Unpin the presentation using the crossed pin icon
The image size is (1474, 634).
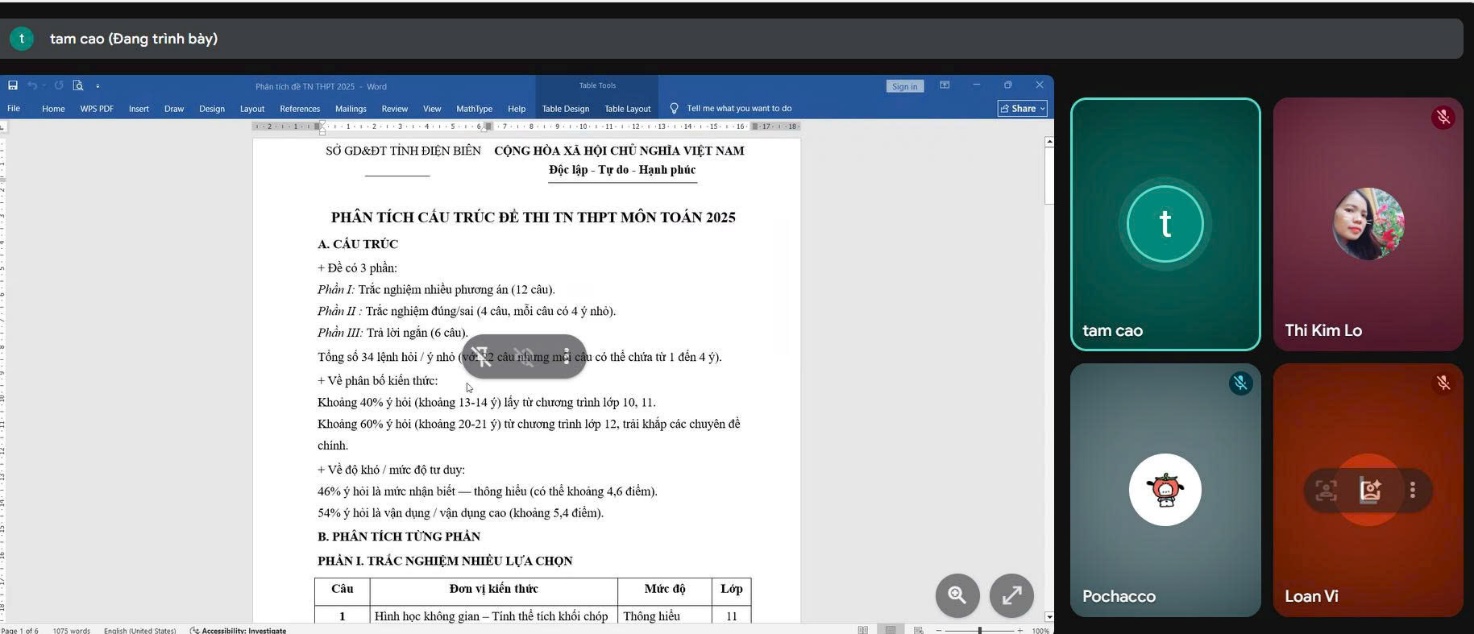point(482,356)
